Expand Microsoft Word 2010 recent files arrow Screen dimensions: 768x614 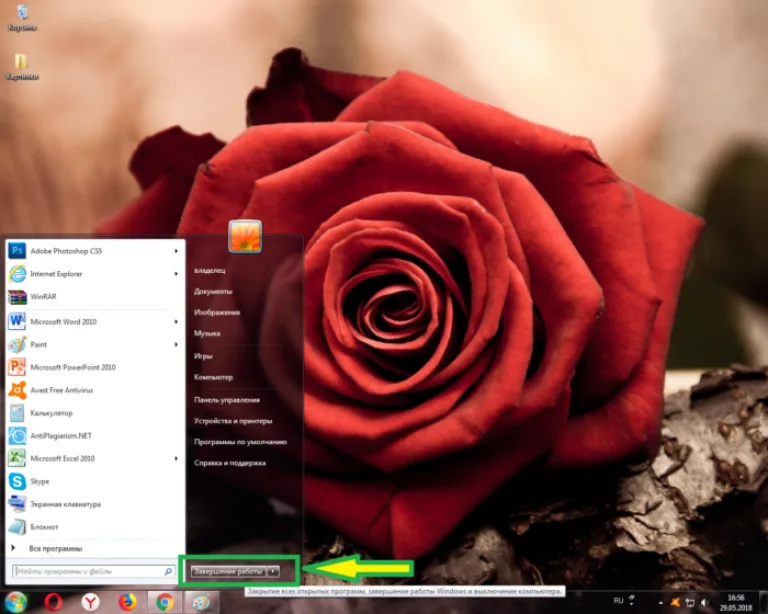tap(176, 322)
